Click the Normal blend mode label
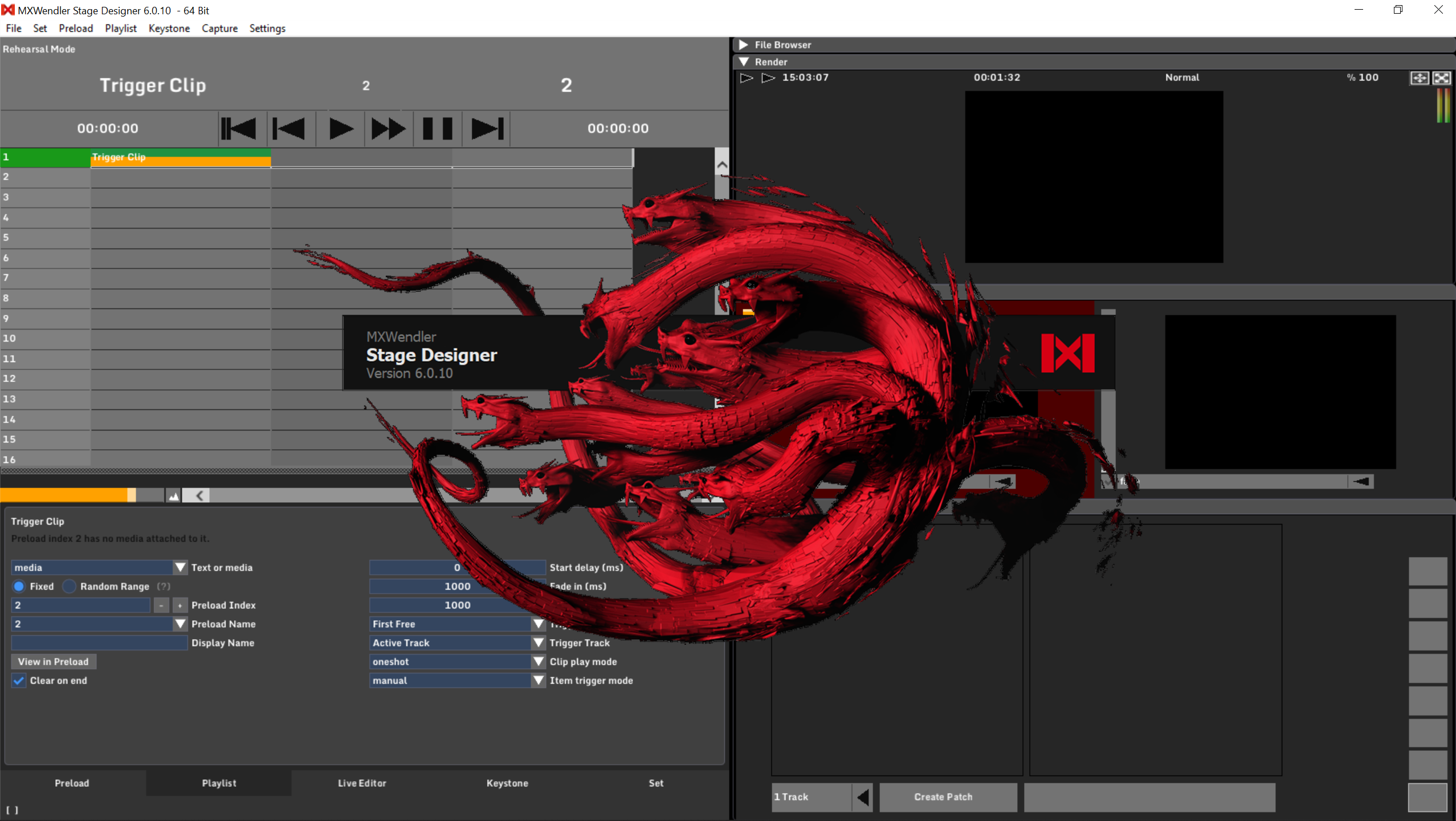The width and height of the screenshot is (1456, 821). (x=1182, y=78)
